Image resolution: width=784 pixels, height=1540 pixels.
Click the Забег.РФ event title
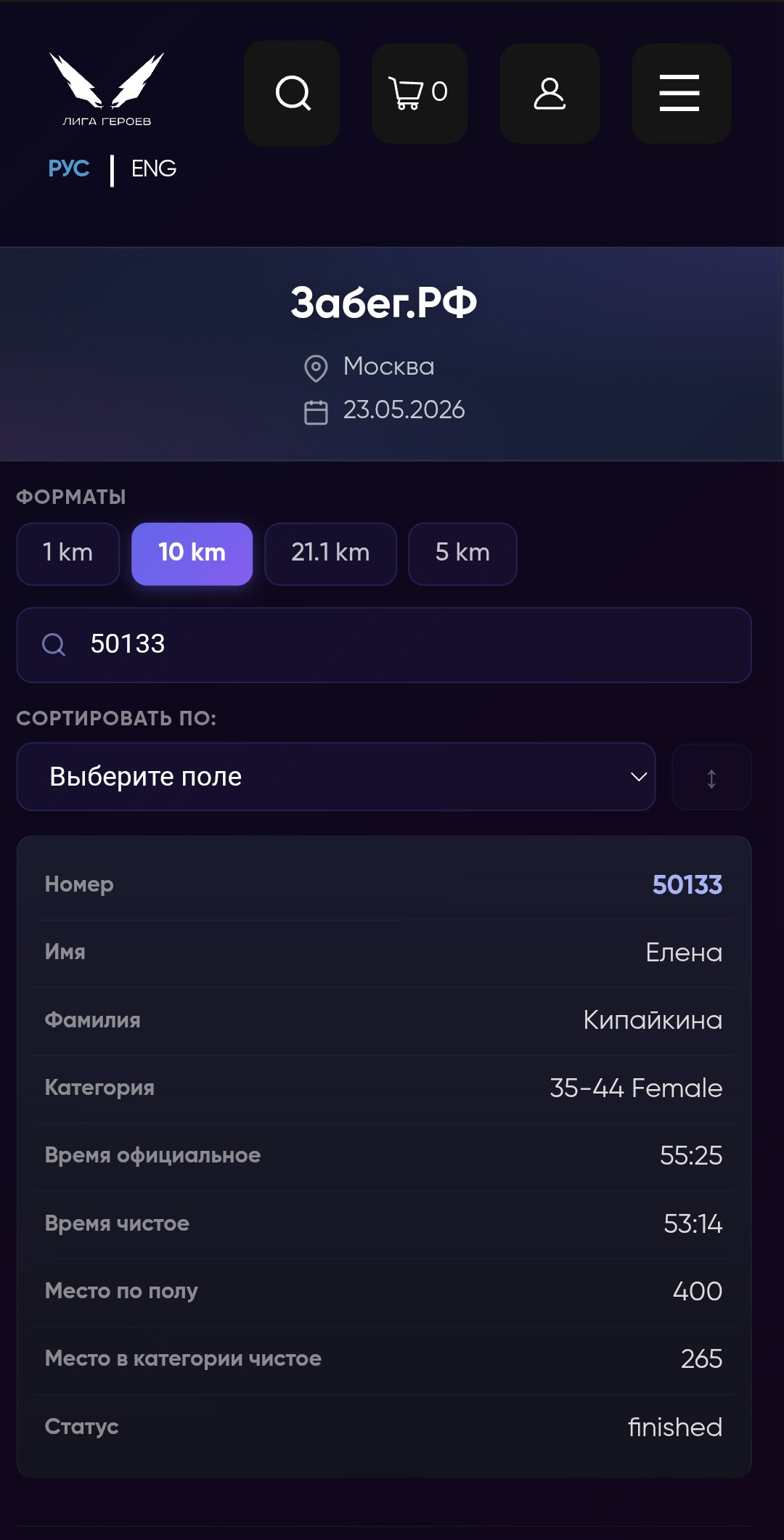click(x=384, y=303)
